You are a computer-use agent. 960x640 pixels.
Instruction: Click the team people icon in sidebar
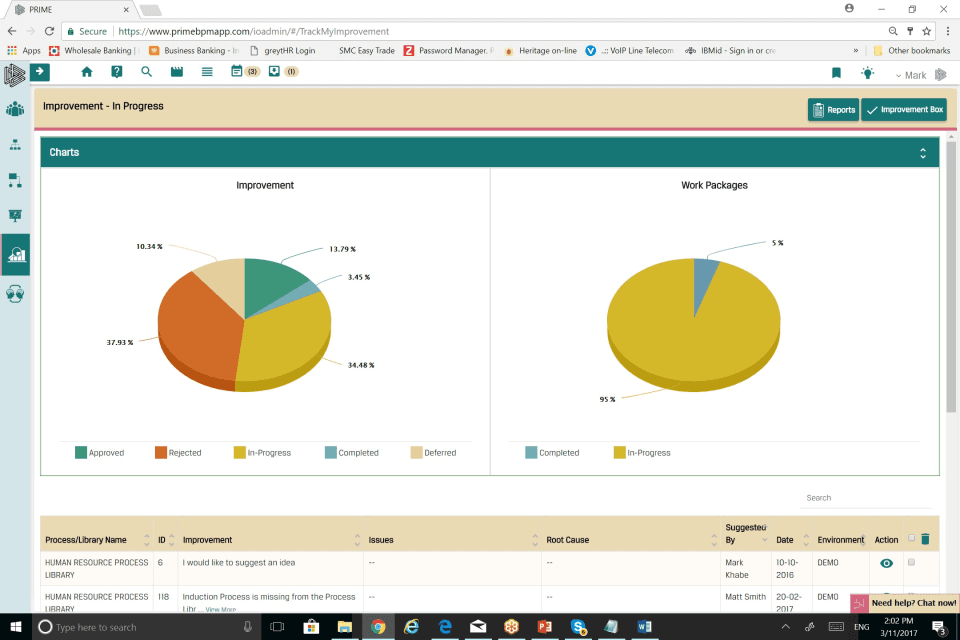[15, 109]
